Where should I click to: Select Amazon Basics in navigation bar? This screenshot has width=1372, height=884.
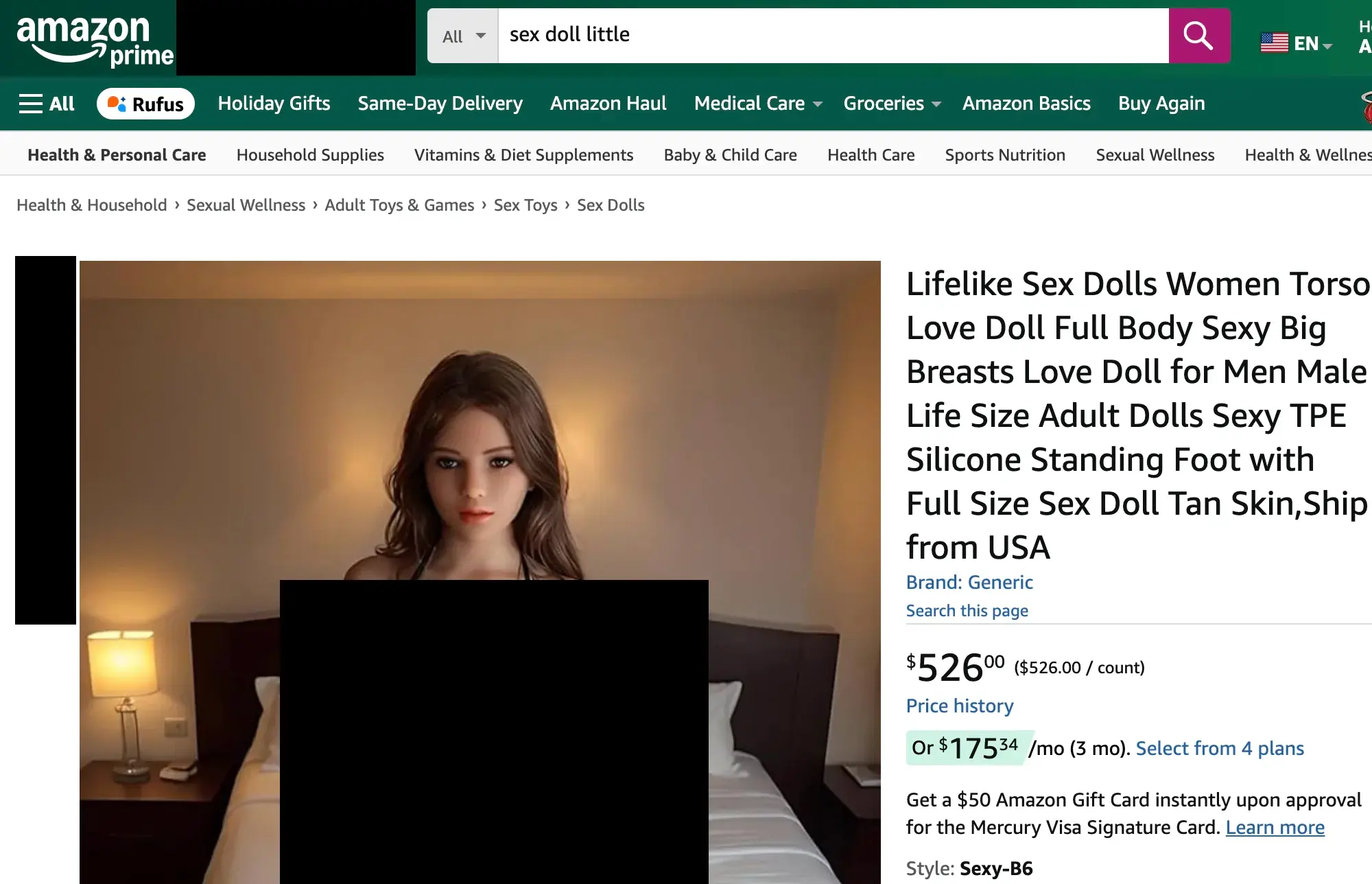pos(1026,104)
